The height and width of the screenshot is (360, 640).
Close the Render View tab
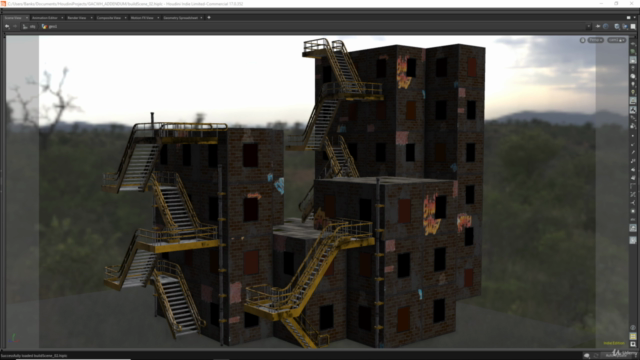tap(91, 18)
